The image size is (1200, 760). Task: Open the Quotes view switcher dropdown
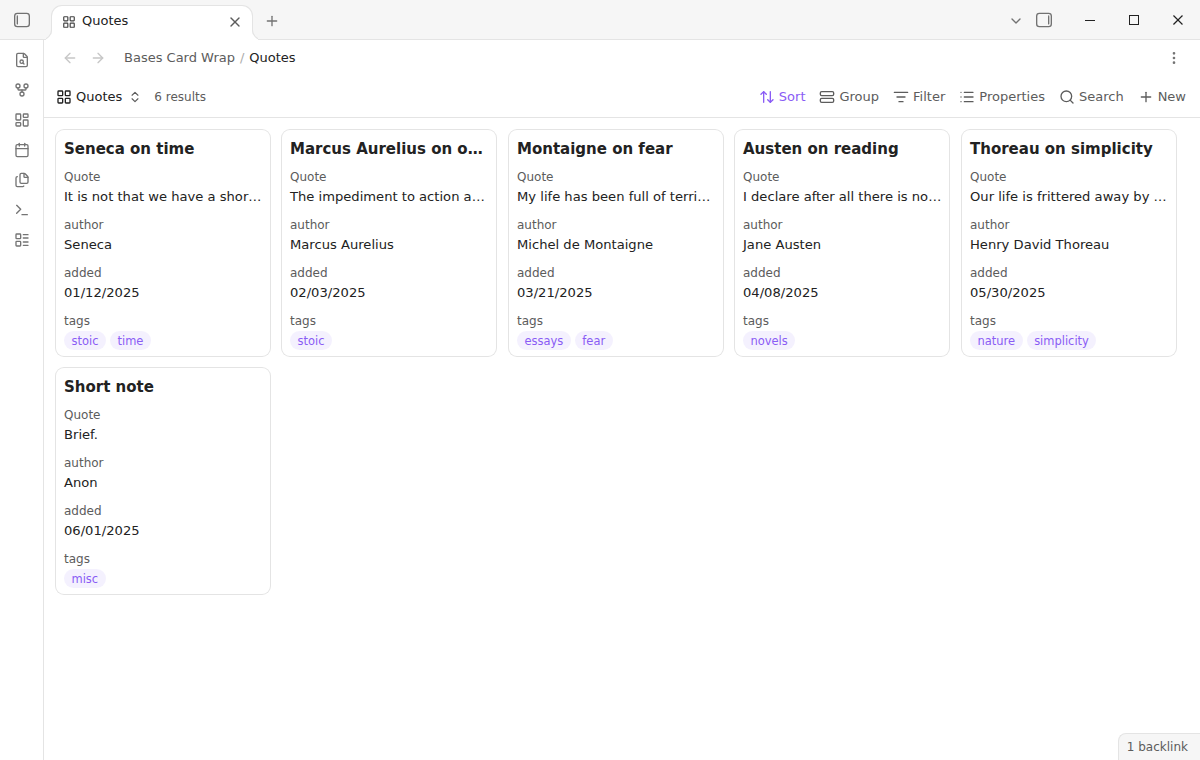pos(99,97)
